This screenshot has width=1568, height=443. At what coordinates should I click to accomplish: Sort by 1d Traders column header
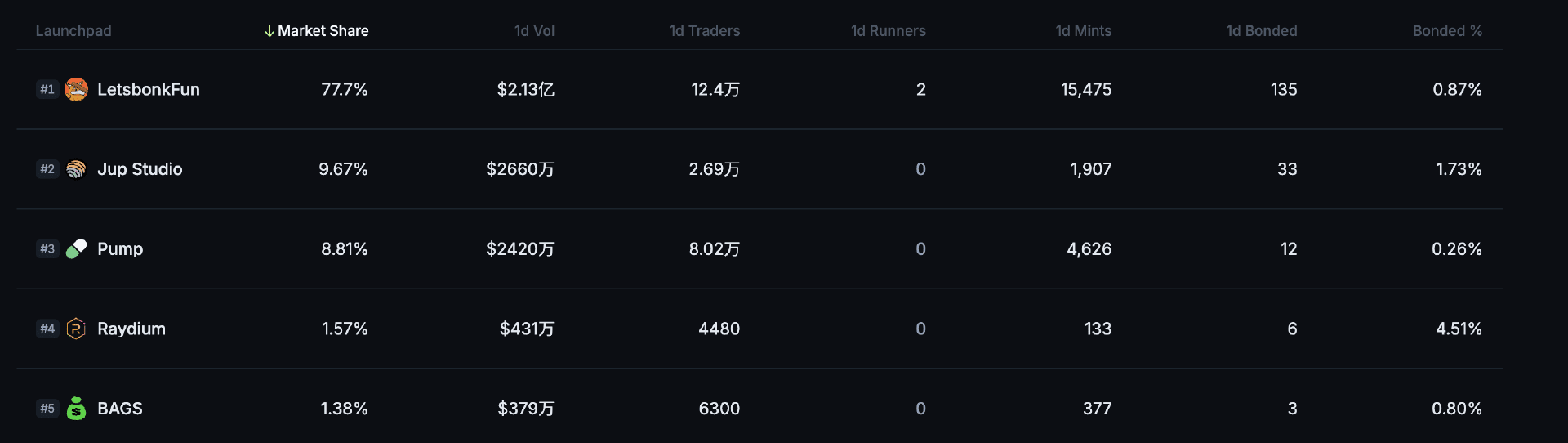click(705, 31)
